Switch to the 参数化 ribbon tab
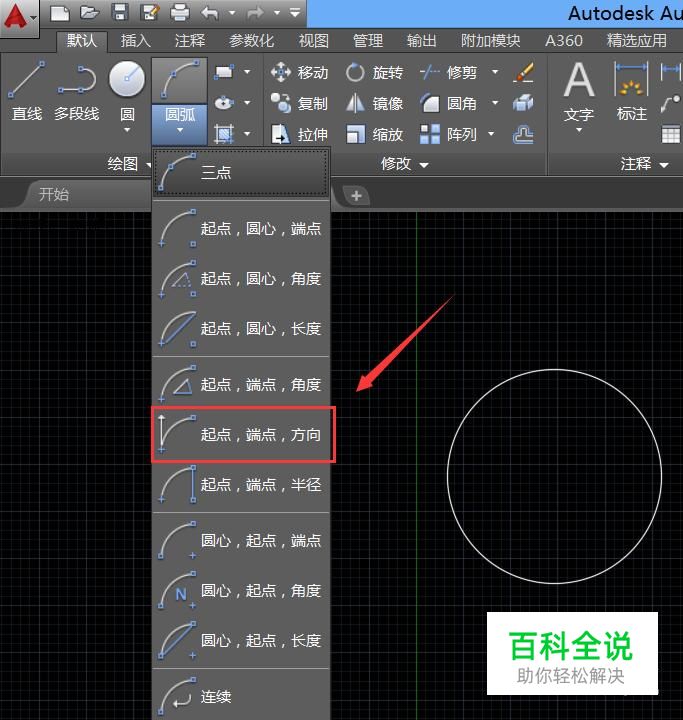This screenshot has width=683, height=720. tap(251, 41)
